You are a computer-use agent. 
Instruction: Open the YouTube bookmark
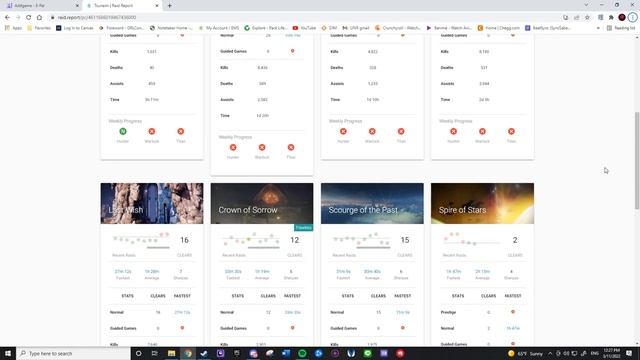[x=304, y=28]
